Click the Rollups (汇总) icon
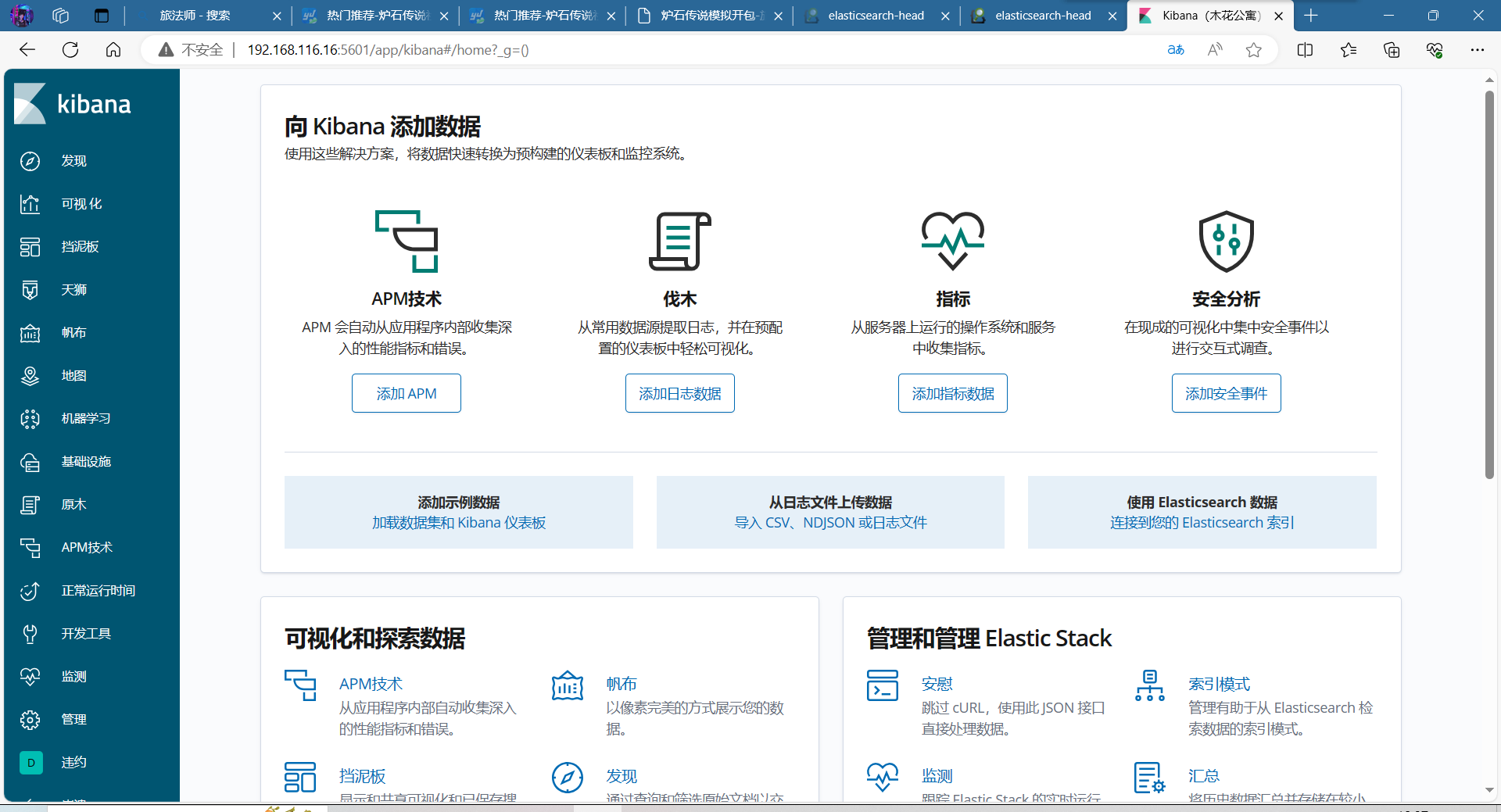Viewport: 1501px width, 812px height. [x=1149, y=778]
